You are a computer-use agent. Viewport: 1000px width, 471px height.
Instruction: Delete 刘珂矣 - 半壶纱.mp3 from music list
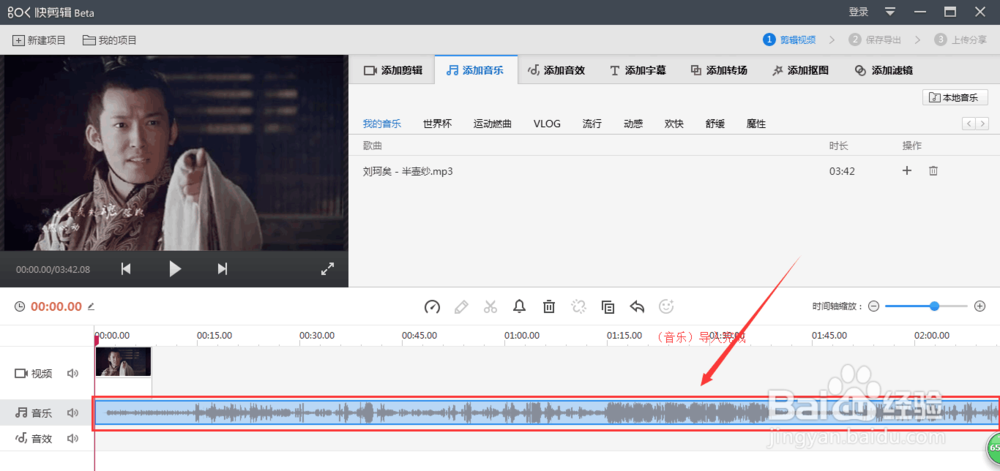click(933, 171)
